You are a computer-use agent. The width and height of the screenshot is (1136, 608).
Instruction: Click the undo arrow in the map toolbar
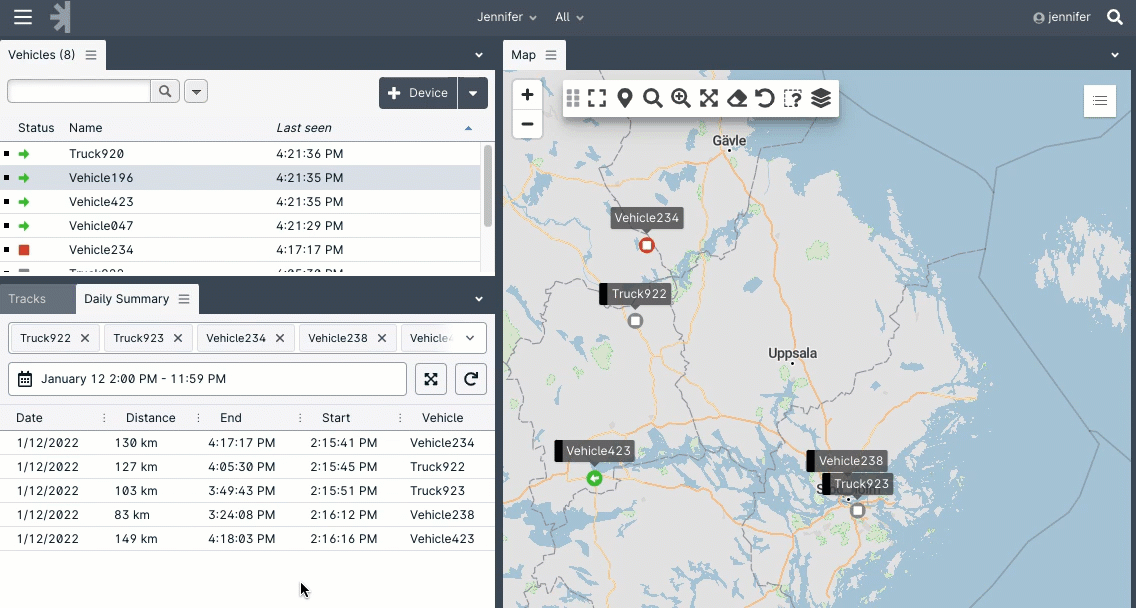tap(764, 98)
